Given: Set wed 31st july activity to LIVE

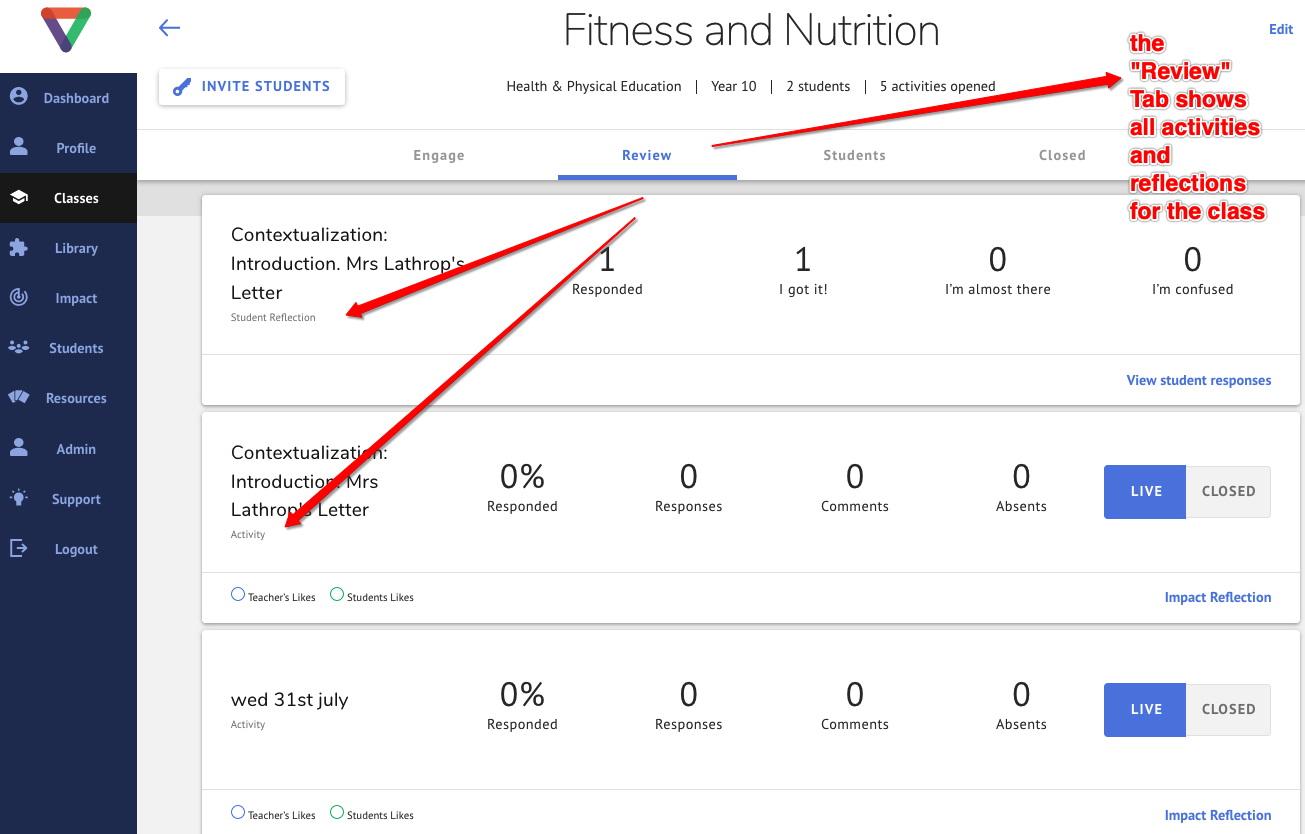Looking at the screenshot, I should 1145,710.
